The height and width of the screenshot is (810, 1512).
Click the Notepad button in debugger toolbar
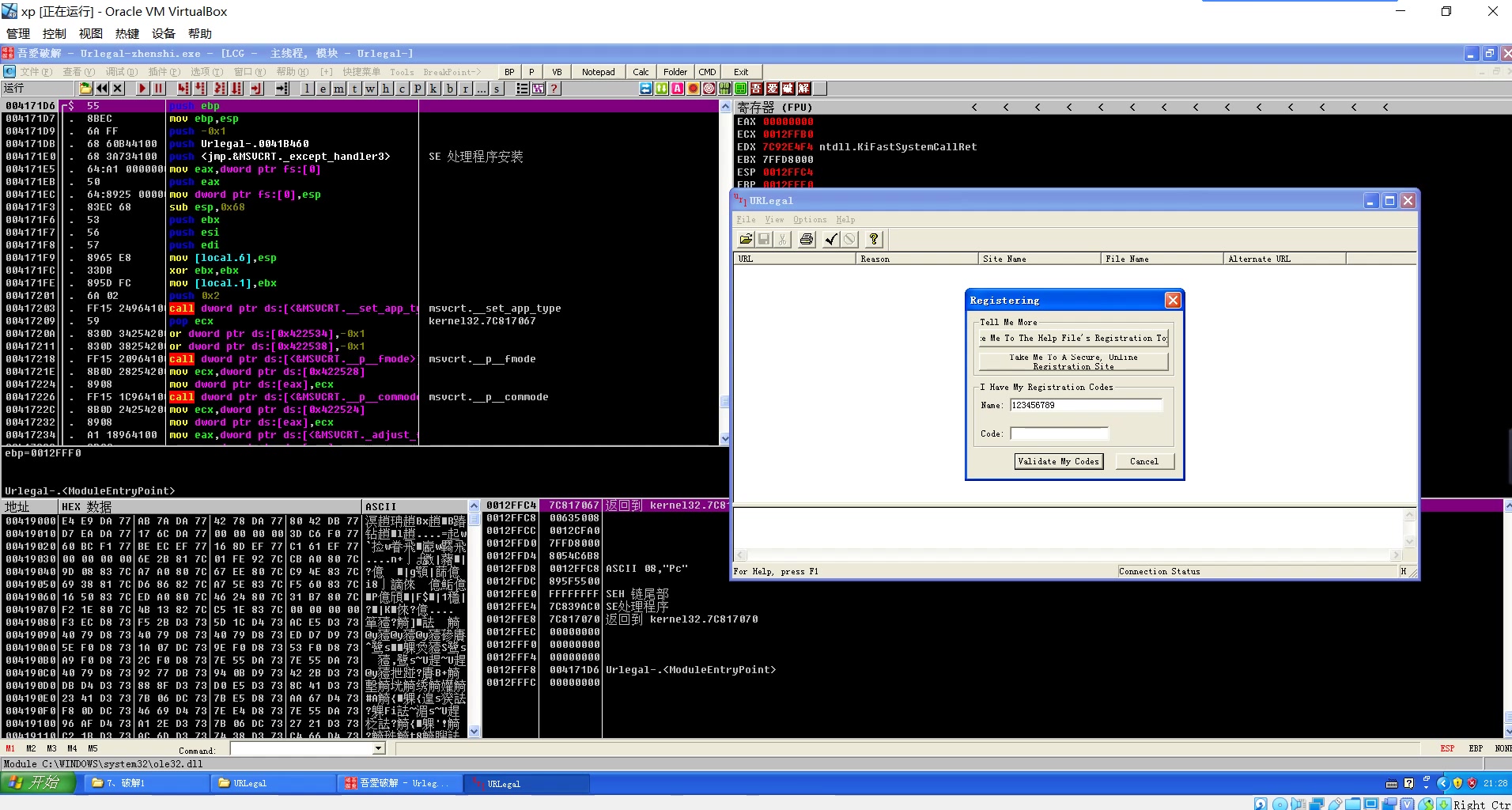coord(598,72)
